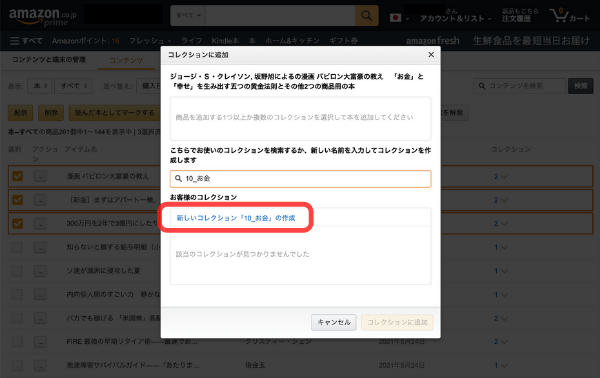The height and width of the screenshot is (378, 600).
Task: Click the クリスティー・シェン author text
Action: [x=278, y=341]
